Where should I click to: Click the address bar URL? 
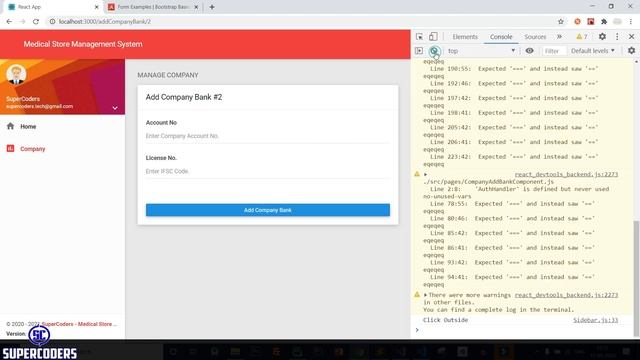pyautogui.click(x=104, y=22)
